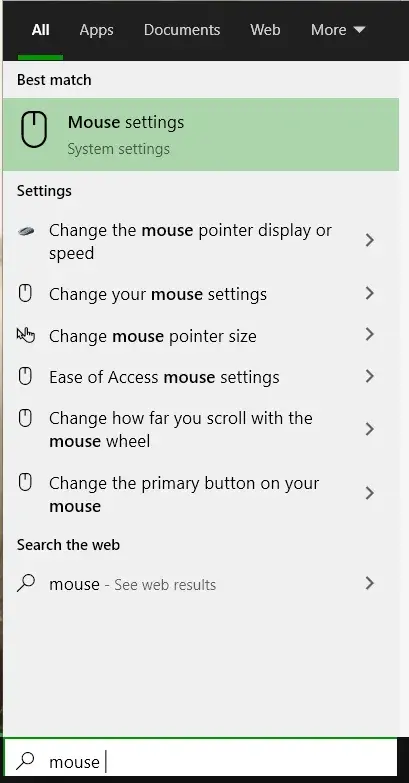This screenshot has width=409, height=783.
Task: Expand the Change your mouse settings chevron
Action: click(x=370, y=293)
